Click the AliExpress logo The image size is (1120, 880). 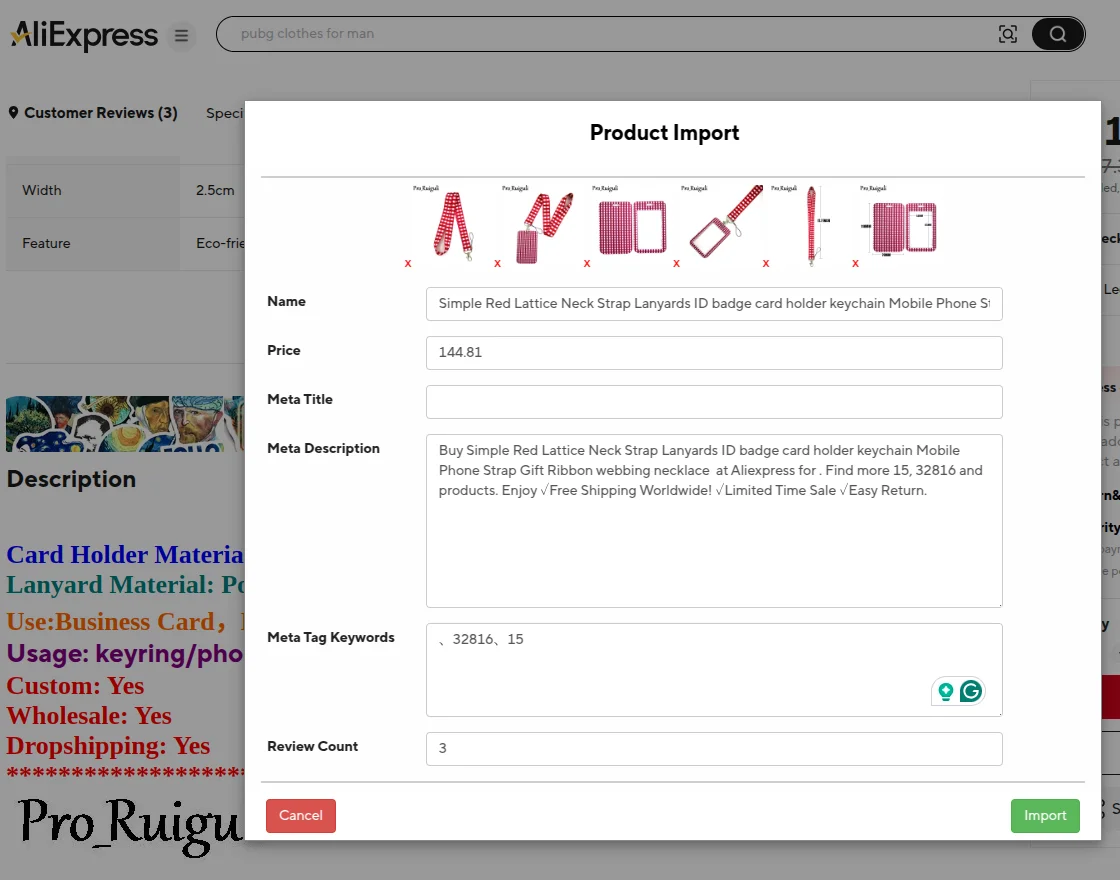[x=84, y=34]
